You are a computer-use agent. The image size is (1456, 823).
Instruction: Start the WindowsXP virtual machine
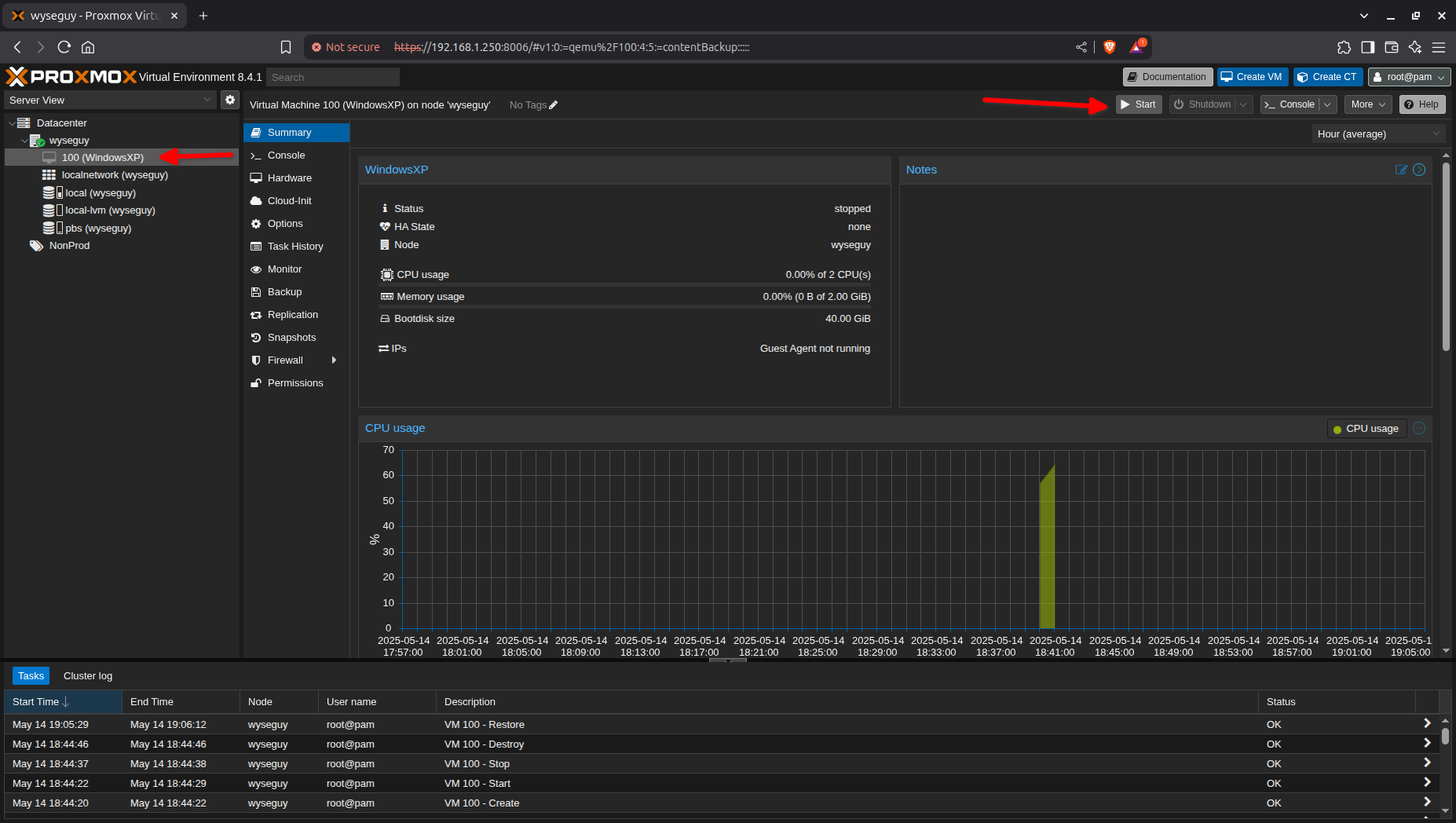coord(1139,104)
